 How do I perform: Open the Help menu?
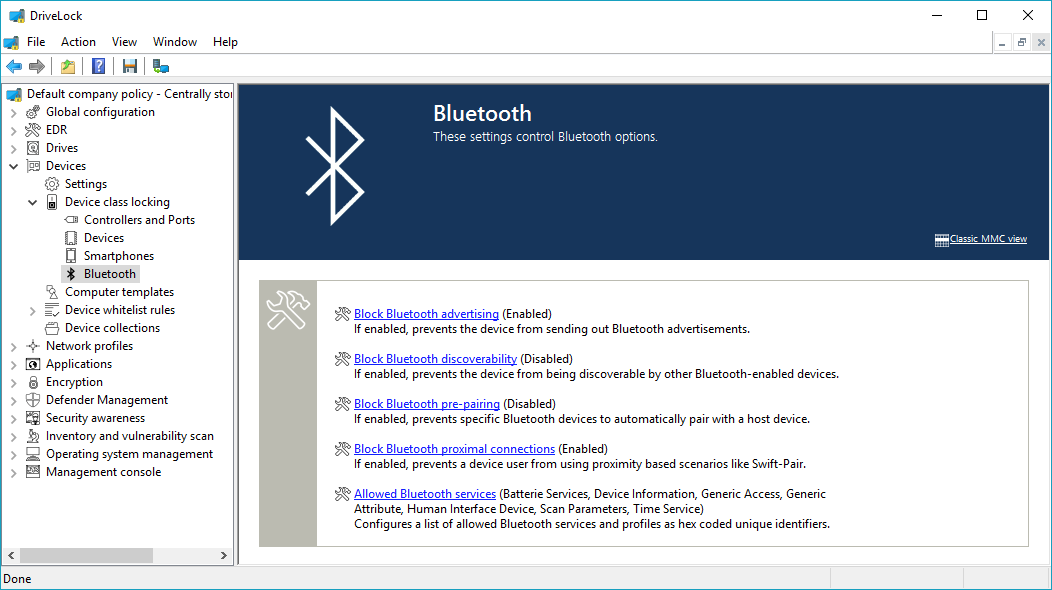pos(225,42)
